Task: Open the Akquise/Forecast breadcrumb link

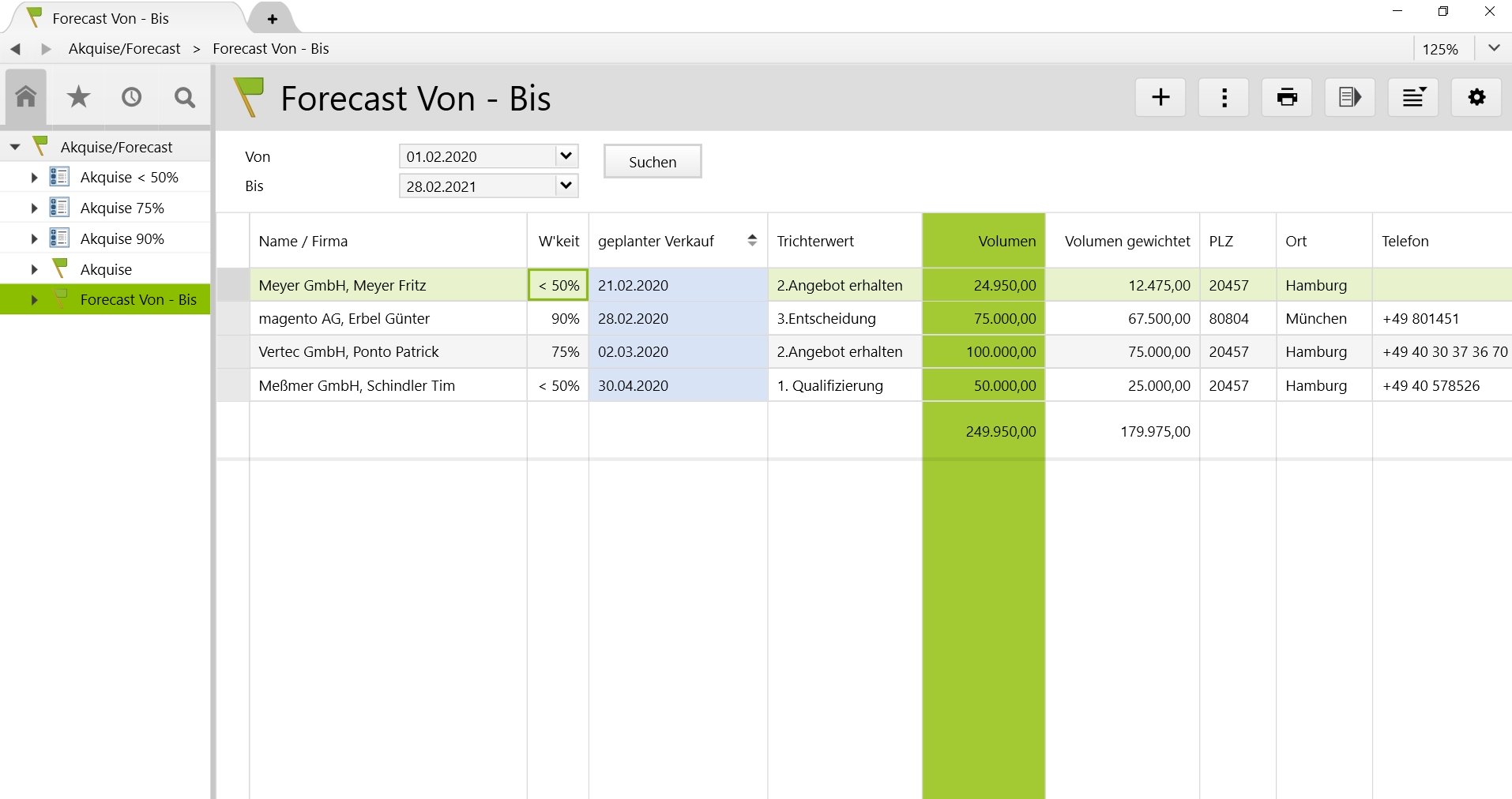Action: pyautogui.click(x=124, y=48)
